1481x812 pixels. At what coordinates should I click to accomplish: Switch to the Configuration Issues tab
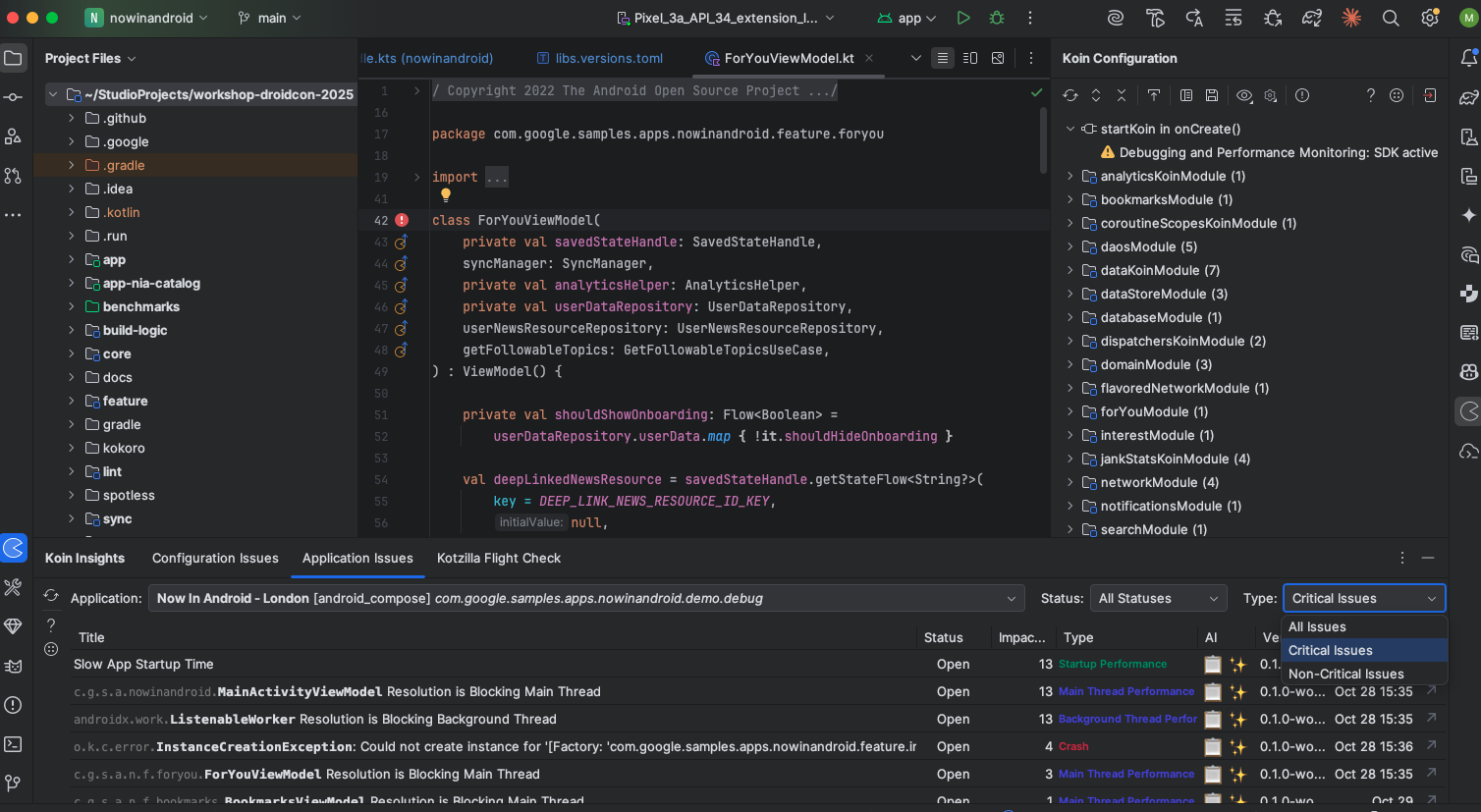click(215, 558)
